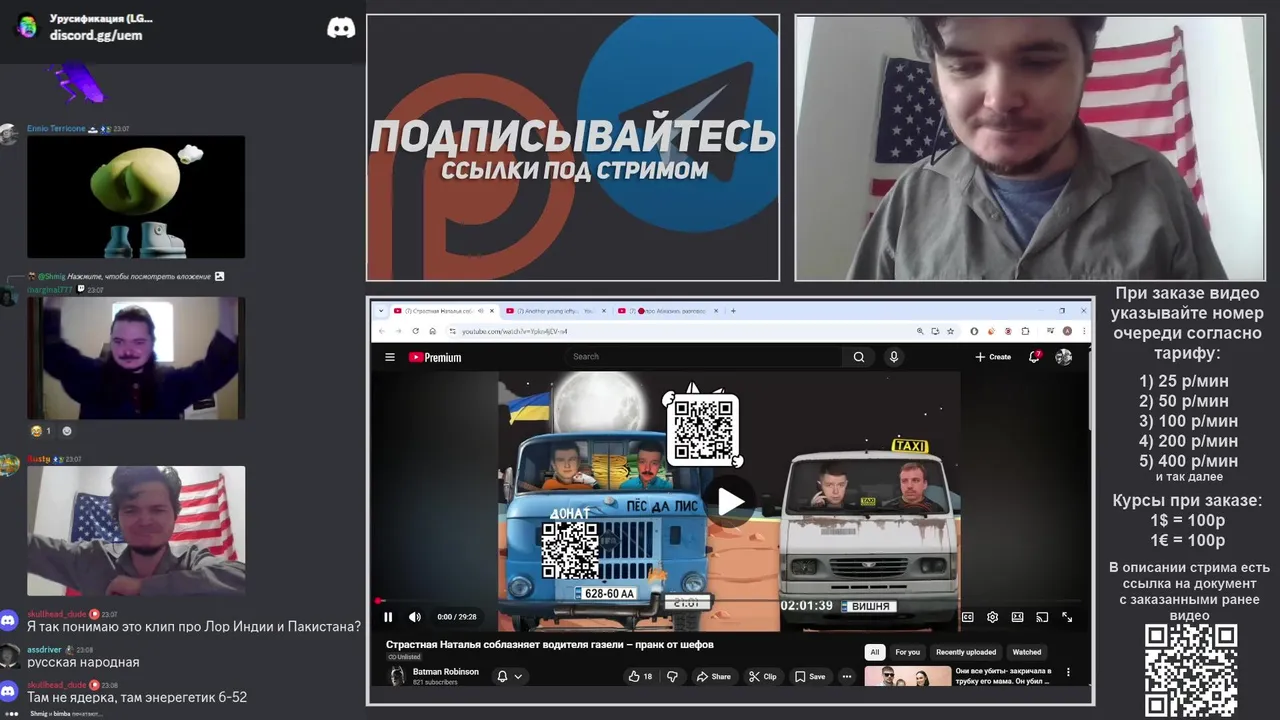This screenshot has width=1280, height=720.
Task: Click the Share button under video
Action: (714, 676)
